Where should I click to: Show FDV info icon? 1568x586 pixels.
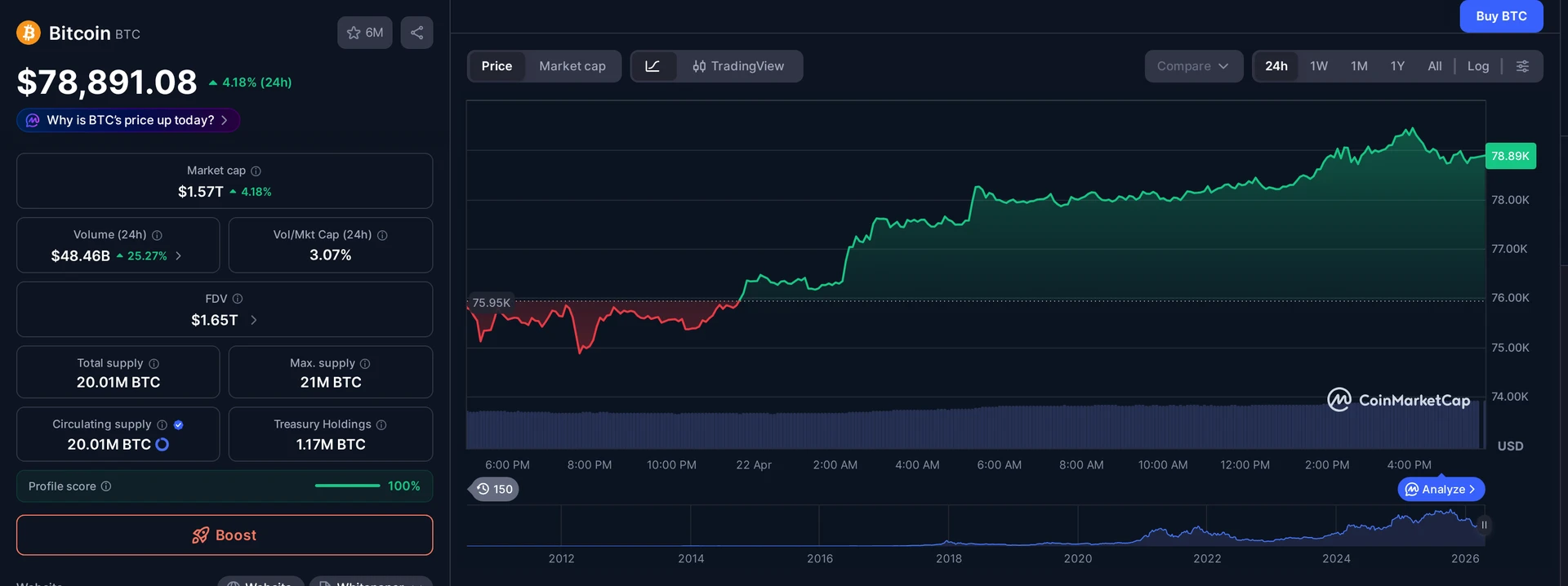point(238,299)
